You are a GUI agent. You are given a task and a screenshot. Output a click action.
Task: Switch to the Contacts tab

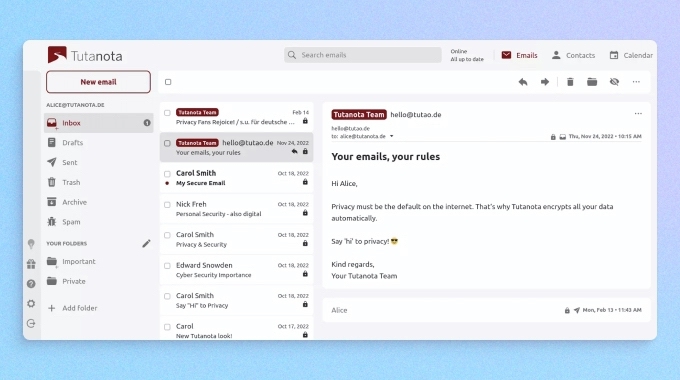(x=573, y=56)
